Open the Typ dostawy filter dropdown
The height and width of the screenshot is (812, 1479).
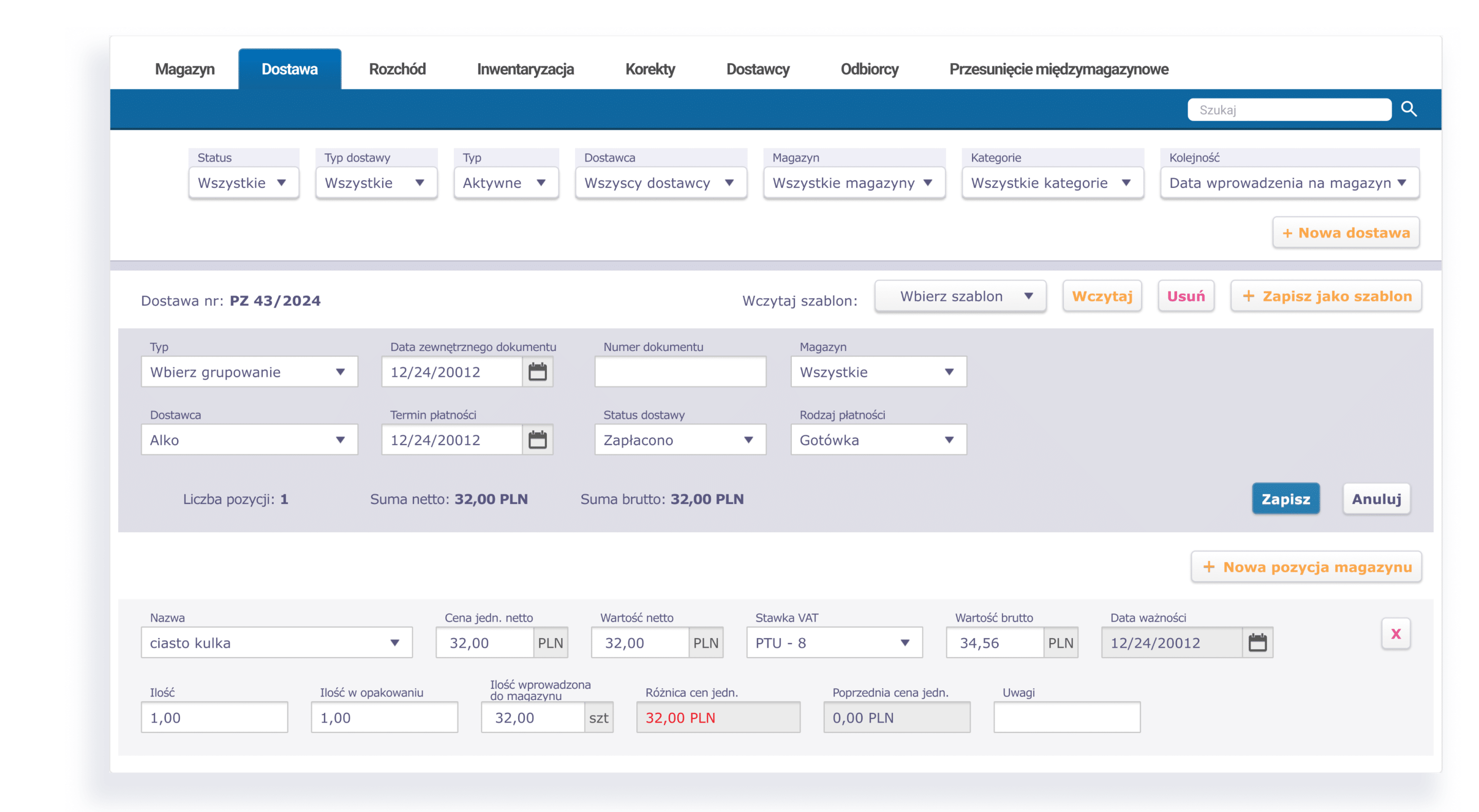click(x=376, y=183)
